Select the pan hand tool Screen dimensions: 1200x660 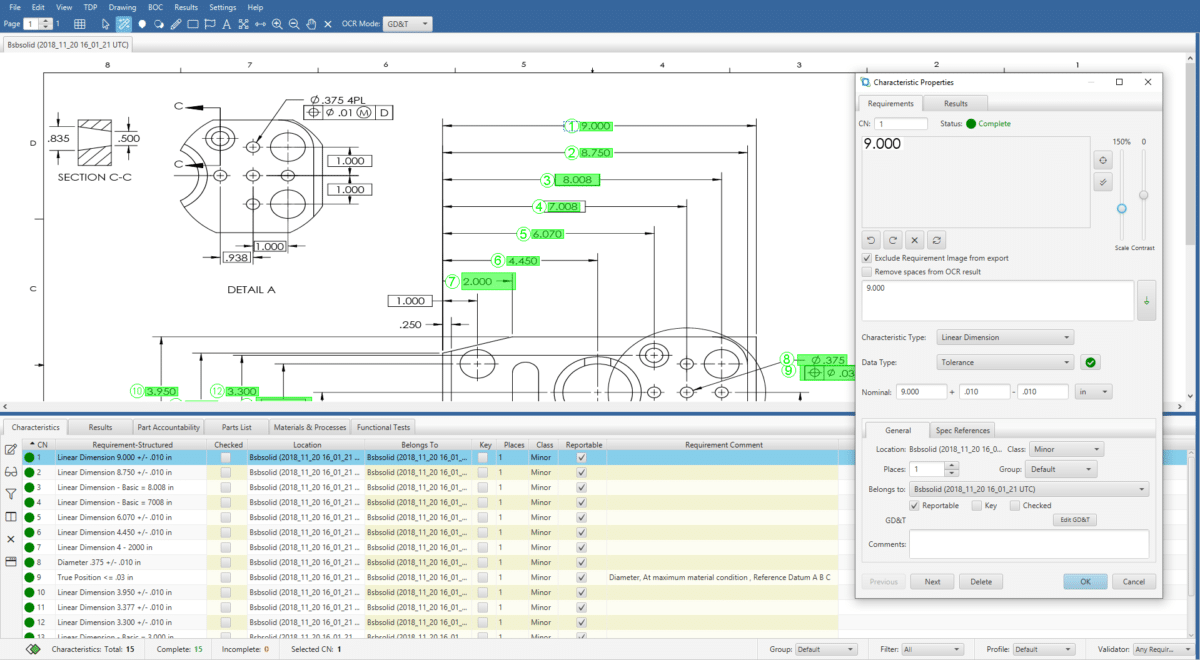[311, 23]
